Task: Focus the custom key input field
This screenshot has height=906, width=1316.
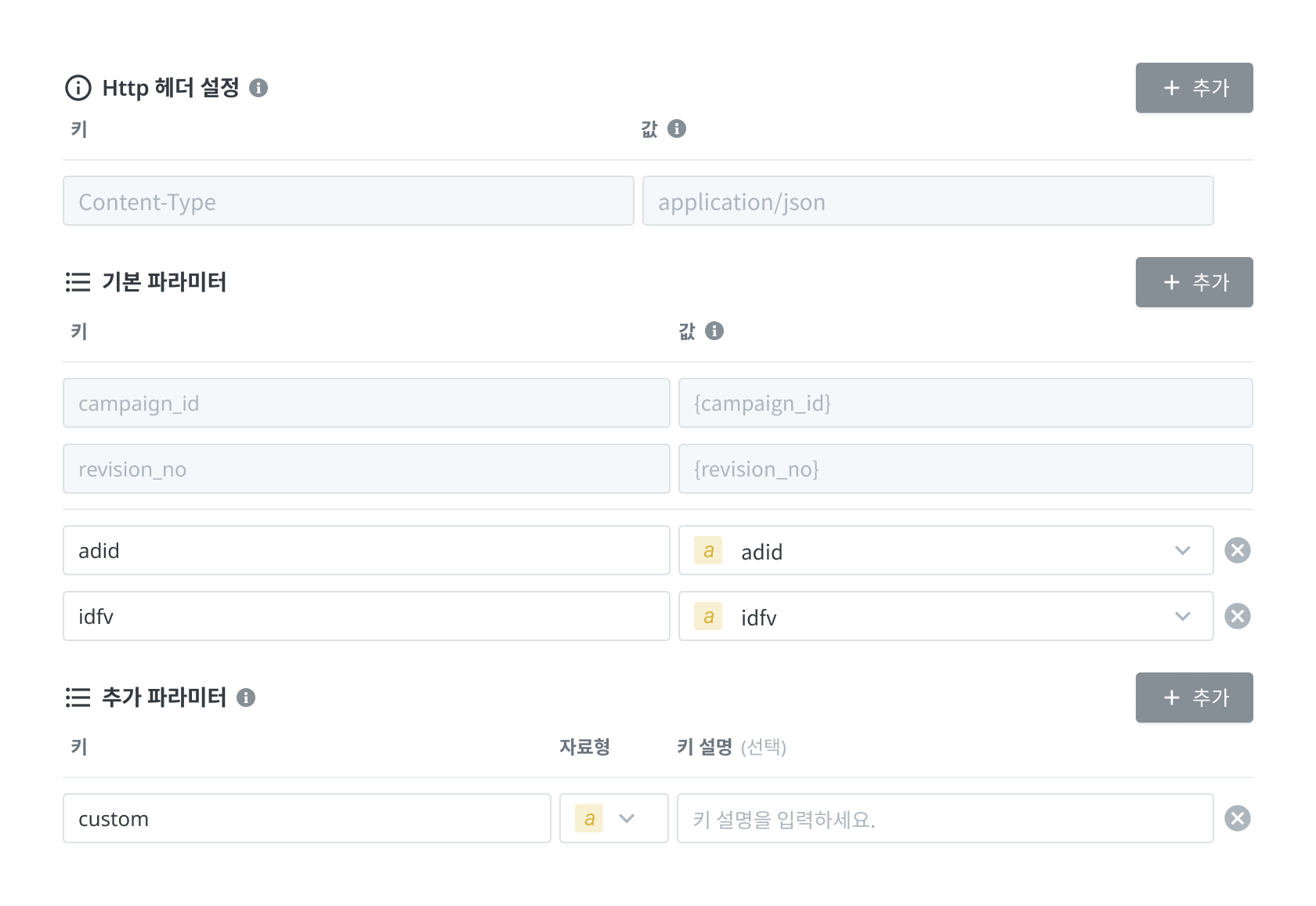Action: tap(306, 818)
